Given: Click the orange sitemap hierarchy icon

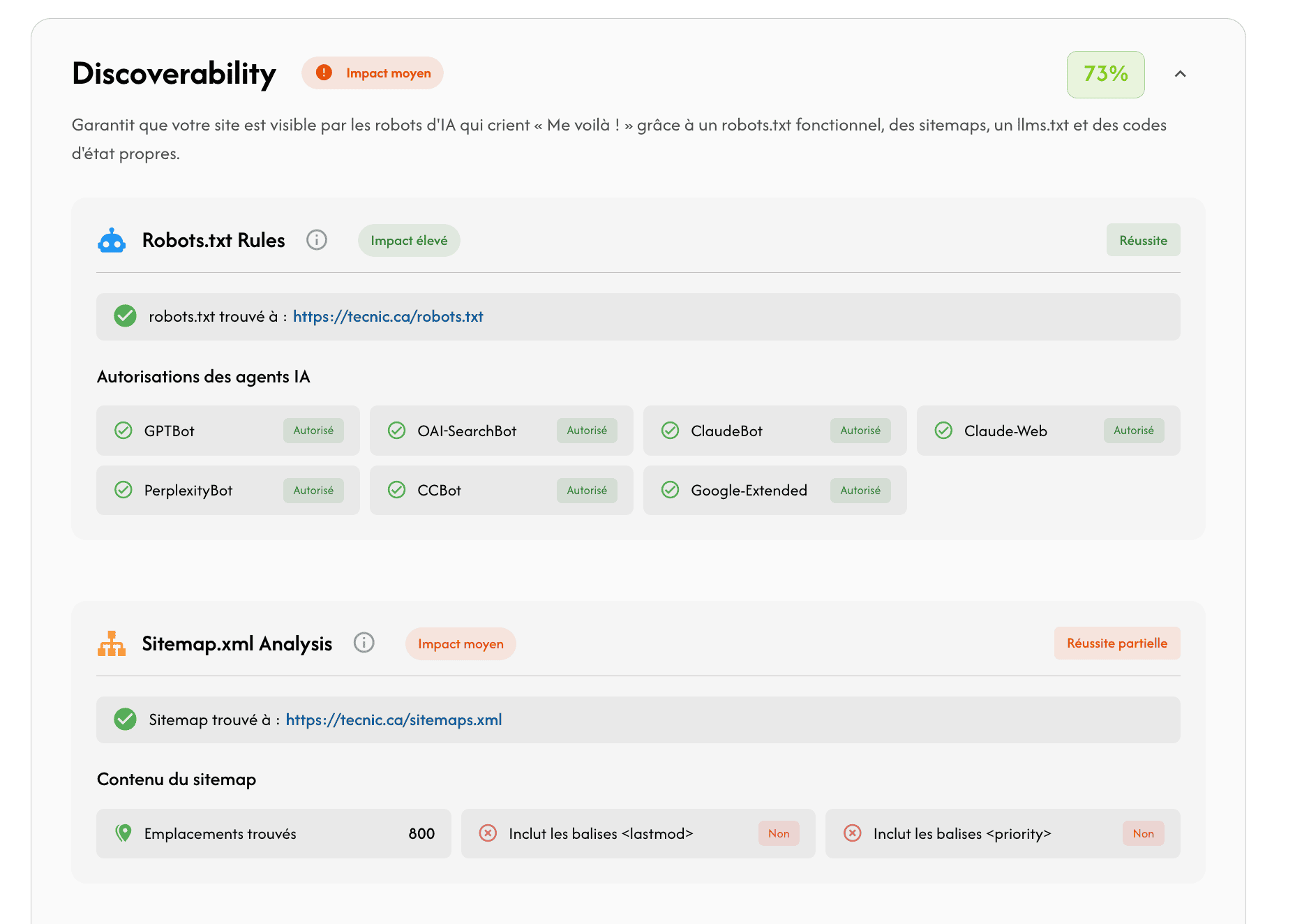Looking at the screenshot, I should point(112,643).
